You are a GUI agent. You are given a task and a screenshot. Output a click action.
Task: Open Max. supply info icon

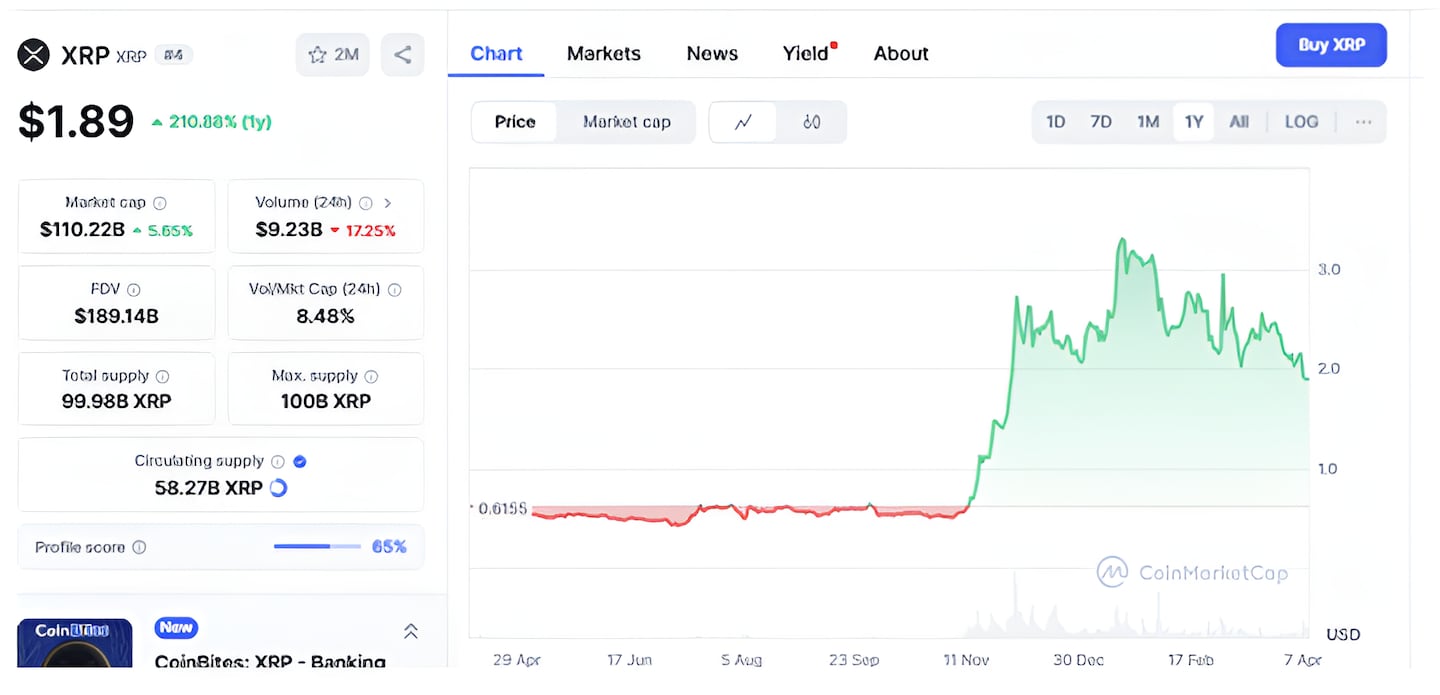coord(371,376)
